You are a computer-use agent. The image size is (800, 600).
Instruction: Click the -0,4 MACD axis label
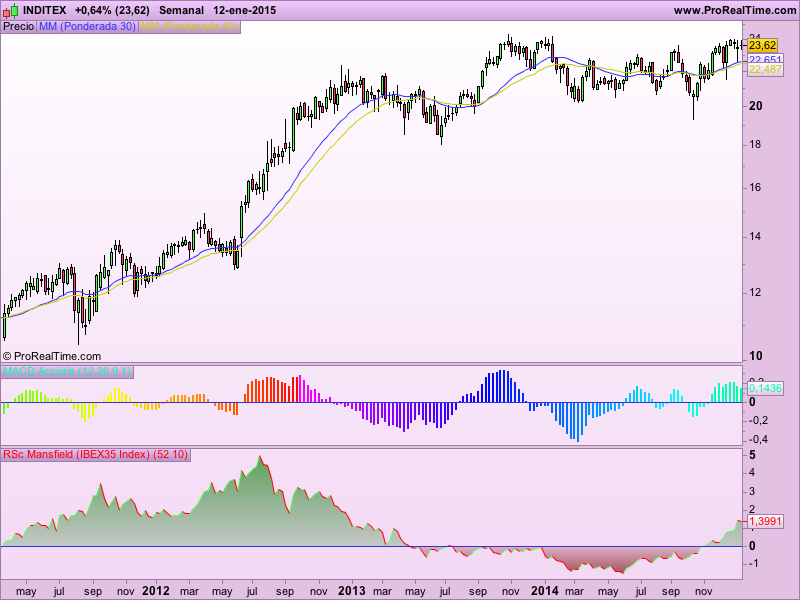click(759, 439)
